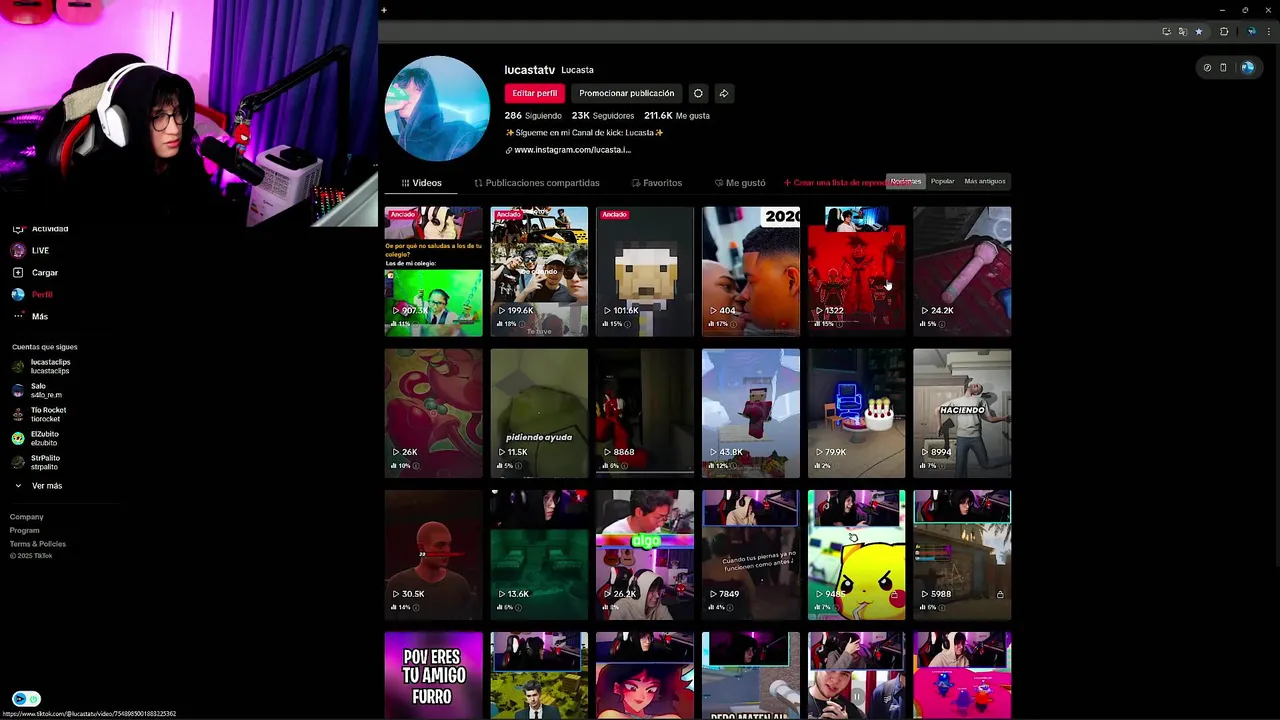Open the browser extensions puzzle icon
The image size is (1280, 720).
point(1224,32)
